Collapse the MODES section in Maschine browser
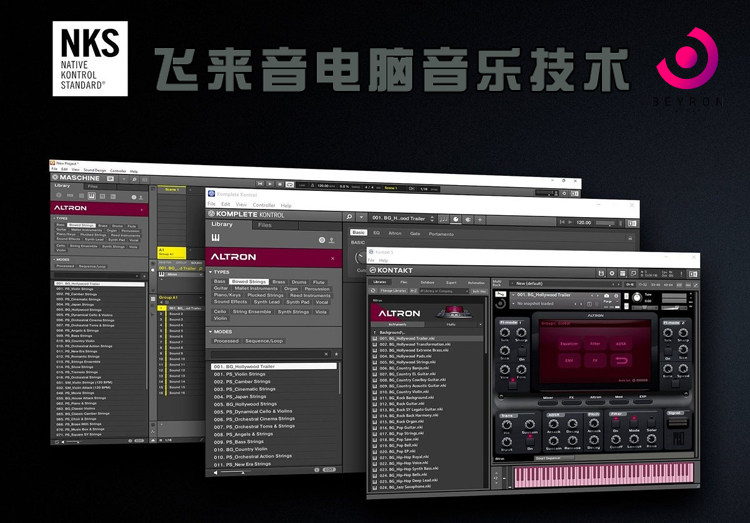Image resolution: width=750 pixels, height=523 pixels. point(54,259)
